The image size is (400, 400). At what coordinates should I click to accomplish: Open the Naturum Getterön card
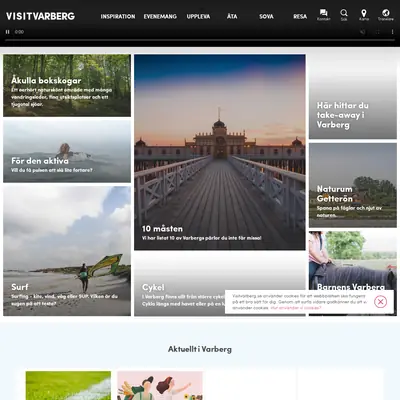(353, 185)
